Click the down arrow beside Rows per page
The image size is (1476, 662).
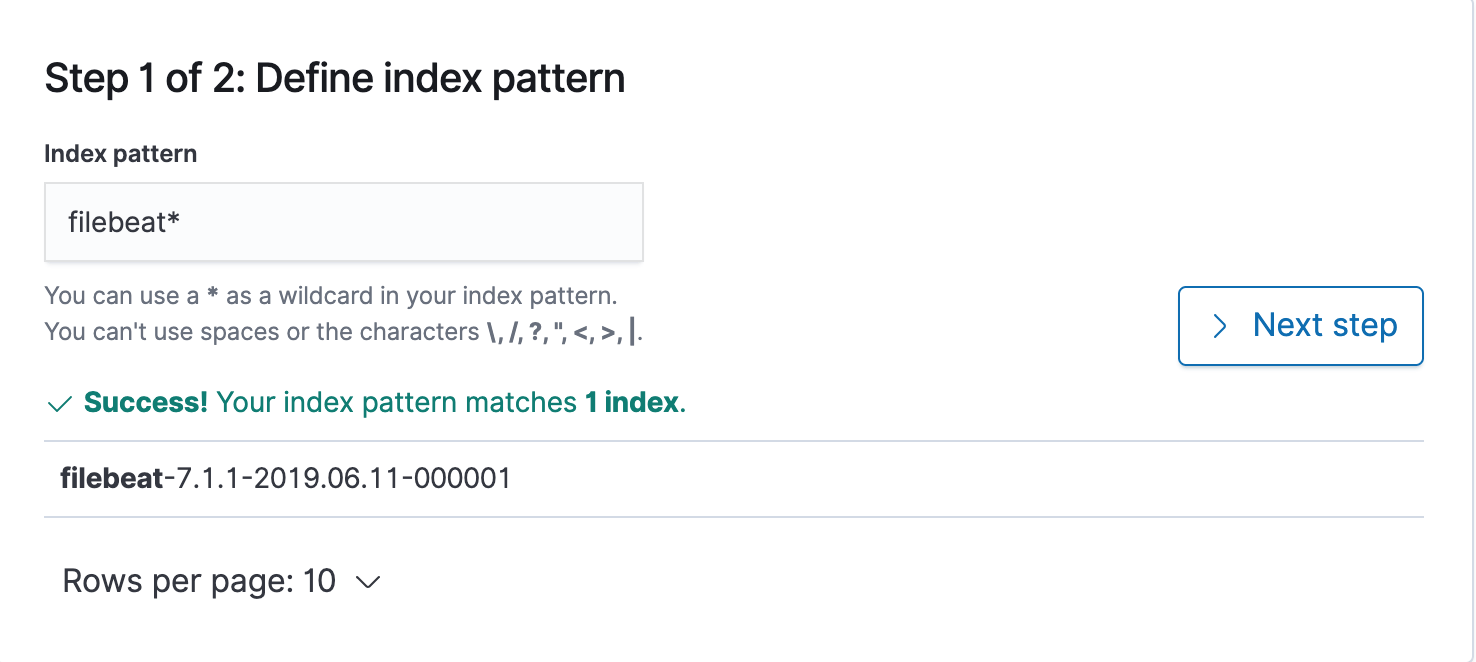[x=368, y=582]
